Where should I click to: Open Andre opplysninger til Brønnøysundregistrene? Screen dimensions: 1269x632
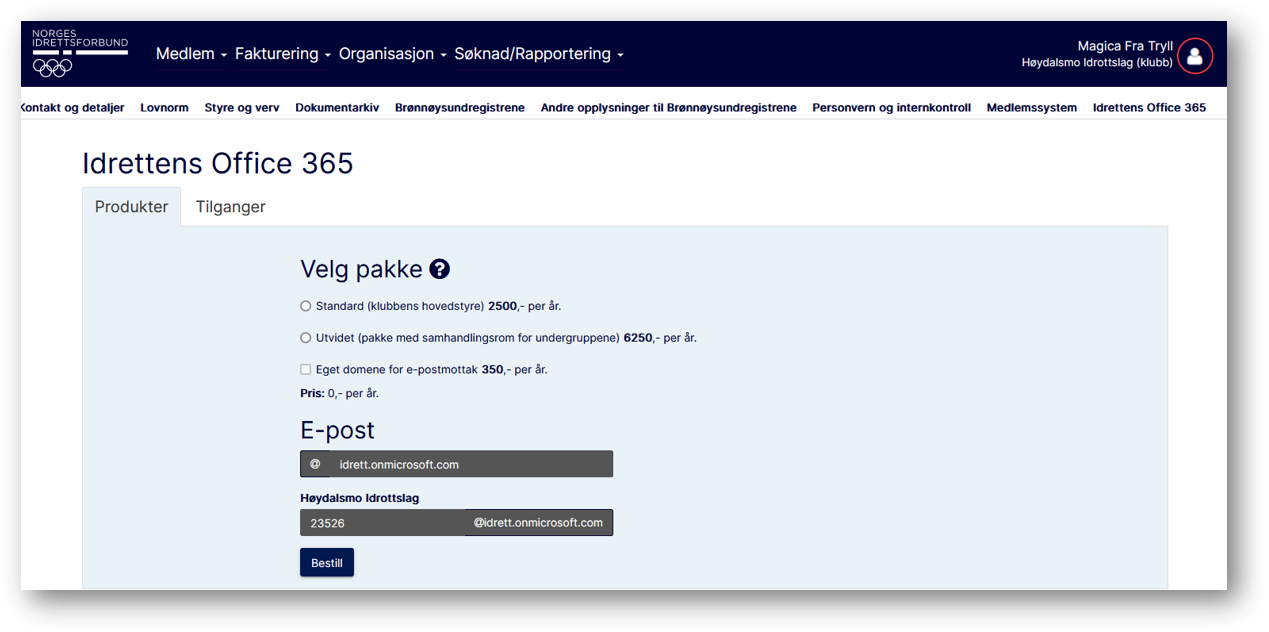tap(669, 108)
